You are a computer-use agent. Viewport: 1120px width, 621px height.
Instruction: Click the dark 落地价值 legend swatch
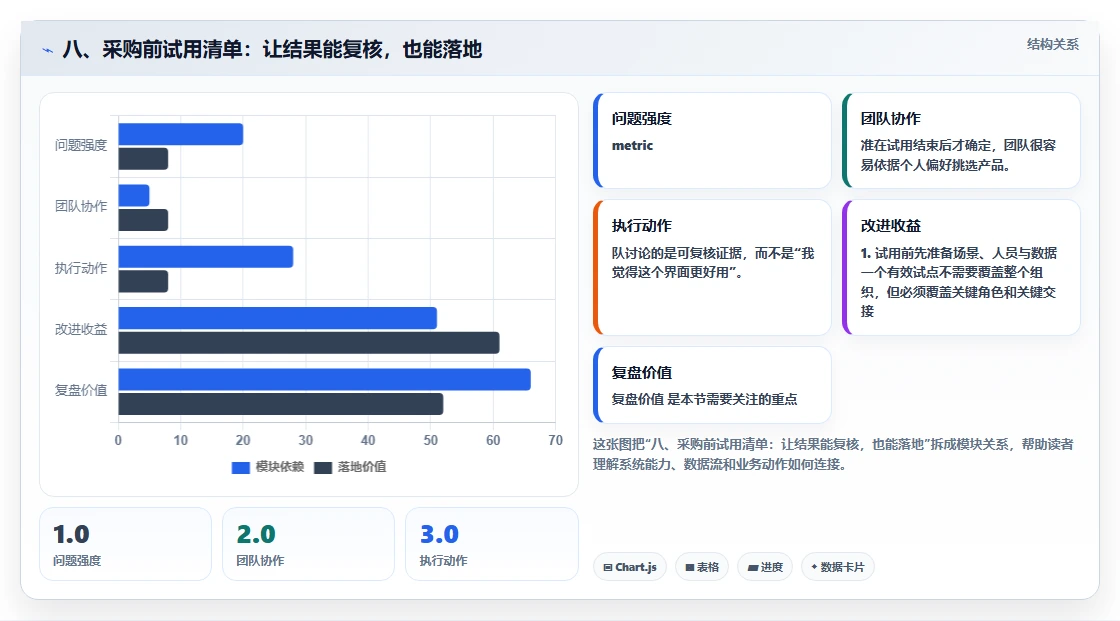323,467
